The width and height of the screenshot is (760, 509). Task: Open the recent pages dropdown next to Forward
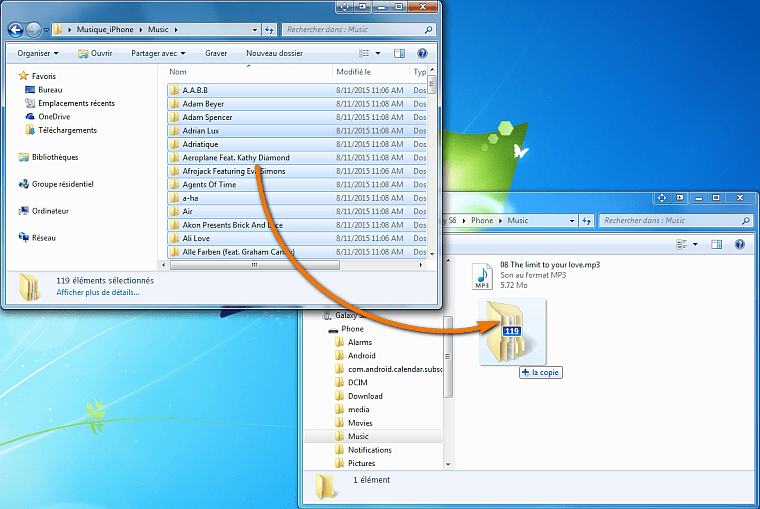pos(46,30)
